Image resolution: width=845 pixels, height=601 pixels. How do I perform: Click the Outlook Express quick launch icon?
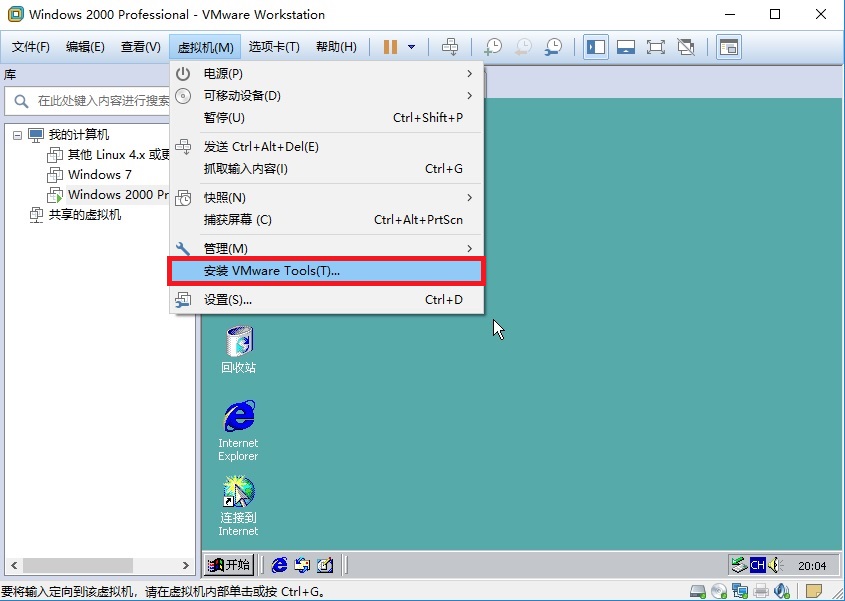(302, 565)
